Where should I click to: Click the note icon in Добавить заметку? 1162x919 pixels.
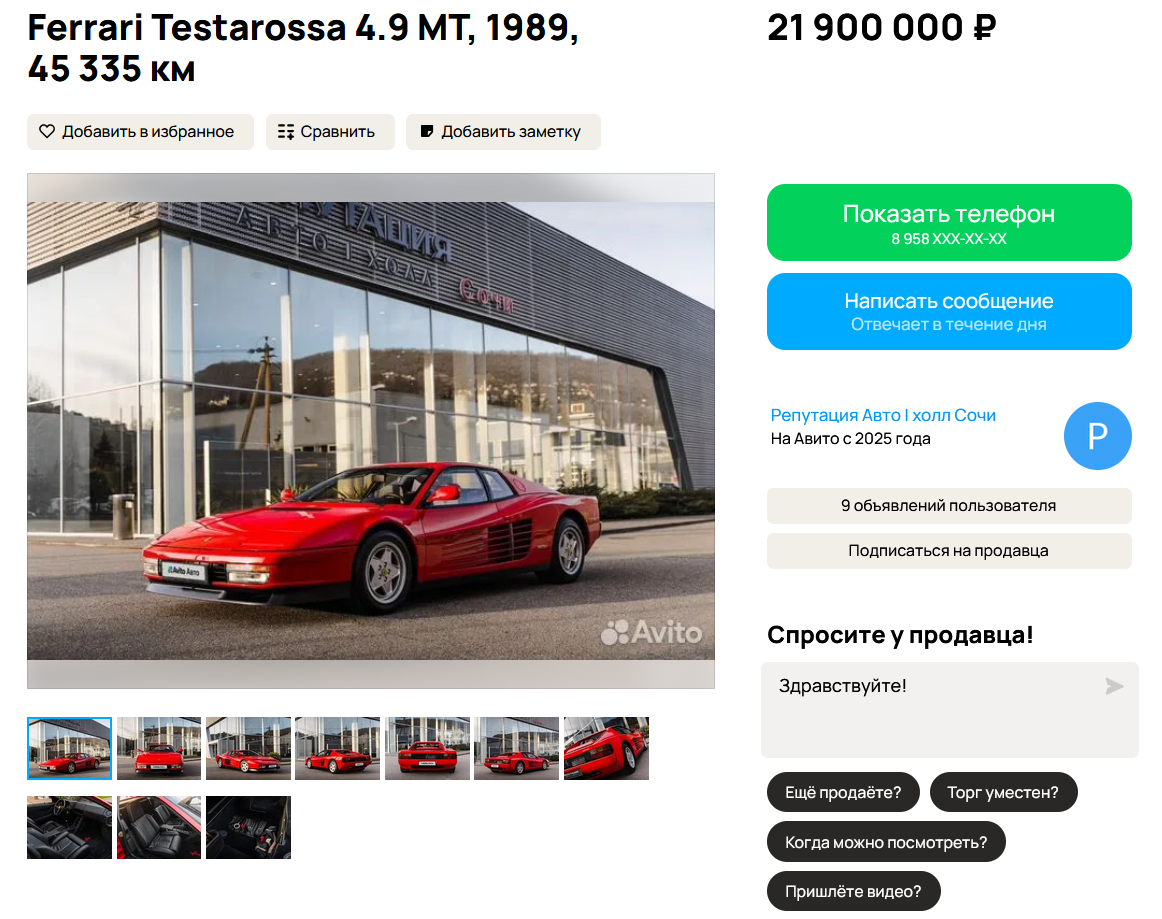click(x=427, y=131)
